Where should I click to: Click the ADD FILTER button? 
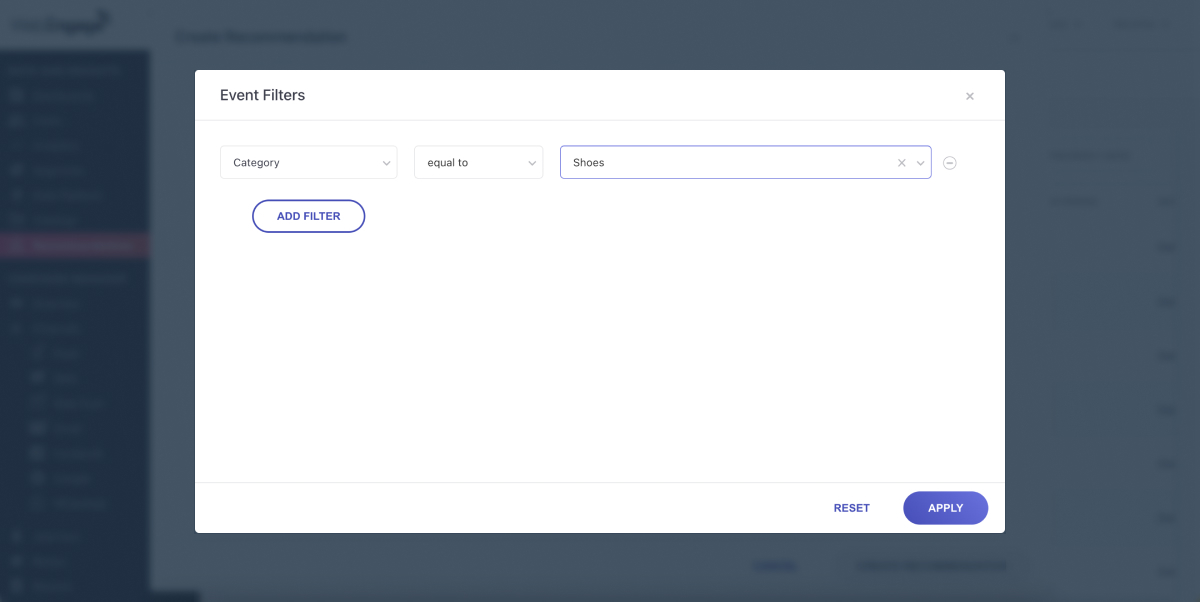[x=308, y=216]
